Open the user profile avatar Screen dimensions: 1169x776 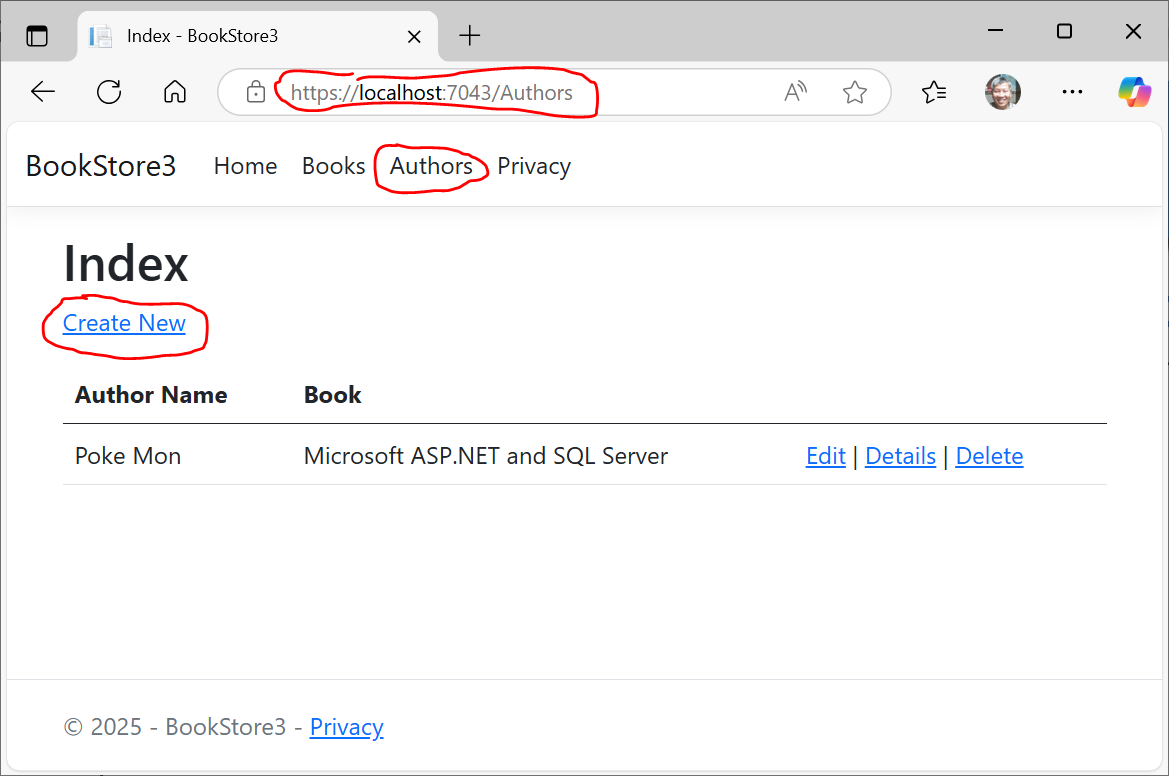tap(1002, 92)
